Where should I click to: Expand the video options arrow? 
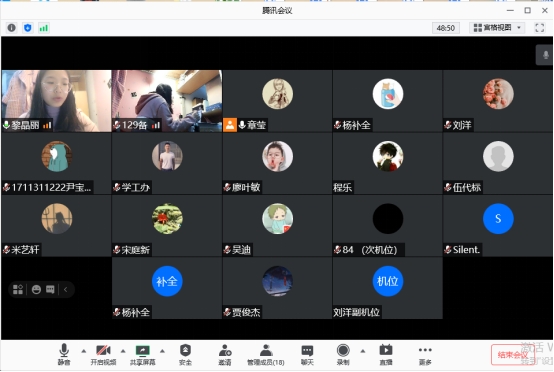coord(123,351)
